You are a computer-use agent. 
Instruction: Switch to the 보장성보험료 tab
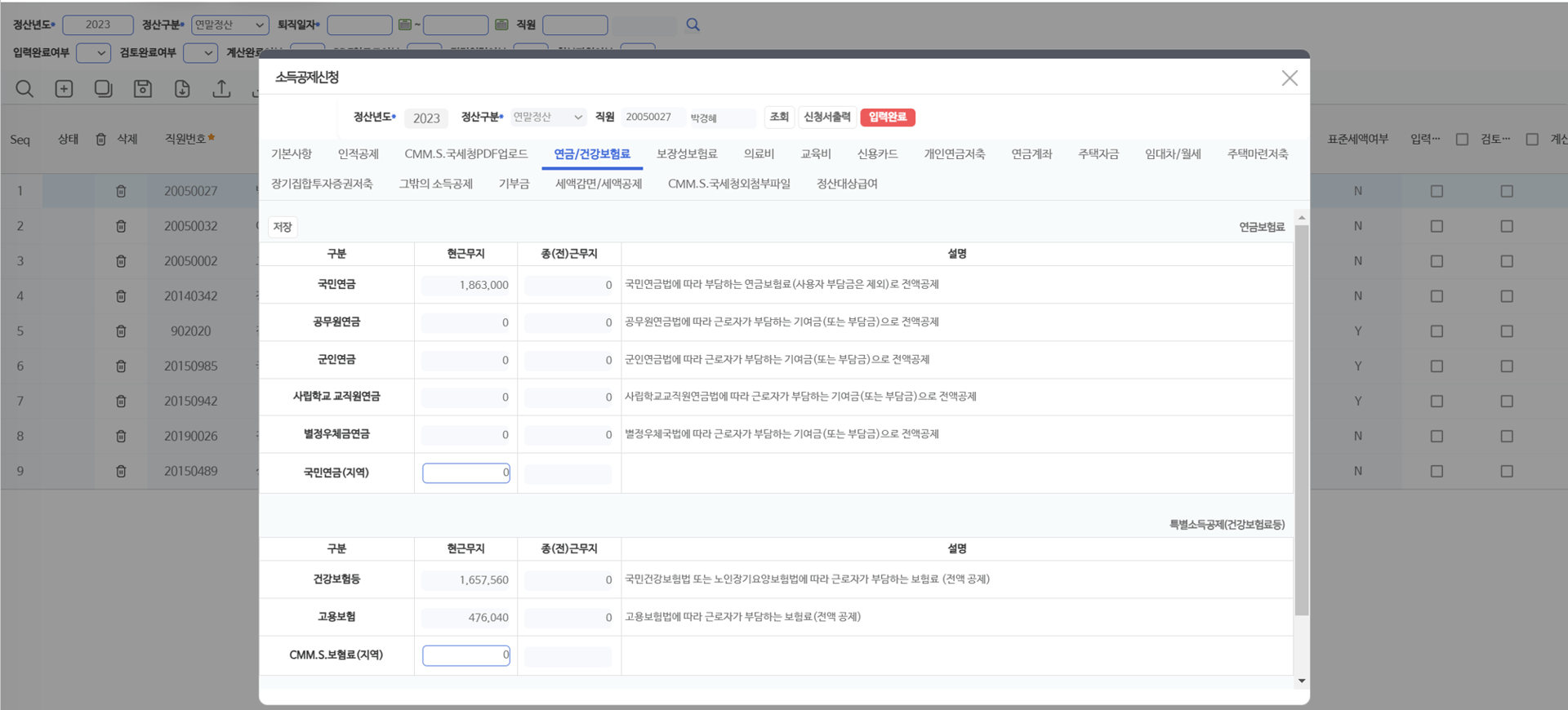tap(687, 153)
